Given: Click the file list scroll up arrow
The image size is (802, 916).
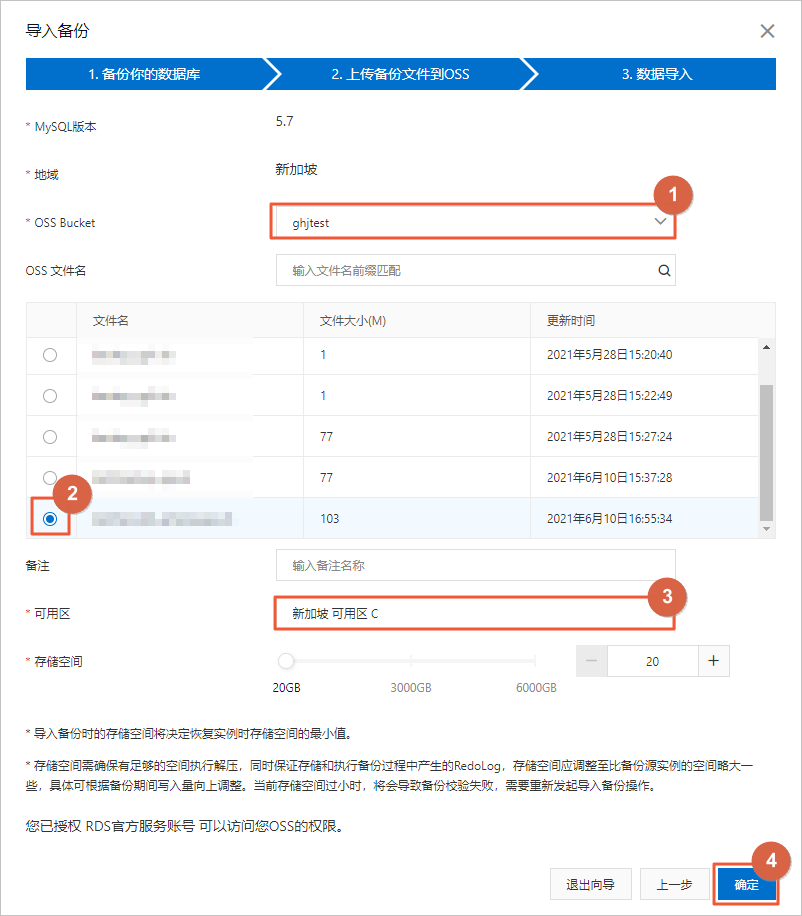Looking at the screenshot, I should click(766, 347).
